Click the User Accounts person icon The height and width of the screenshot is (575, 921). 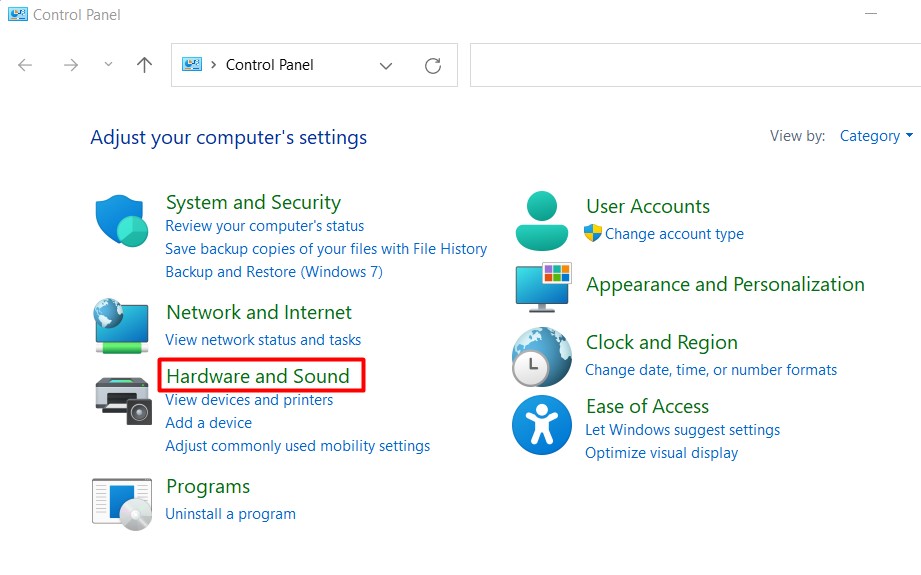tap(541, 221)
